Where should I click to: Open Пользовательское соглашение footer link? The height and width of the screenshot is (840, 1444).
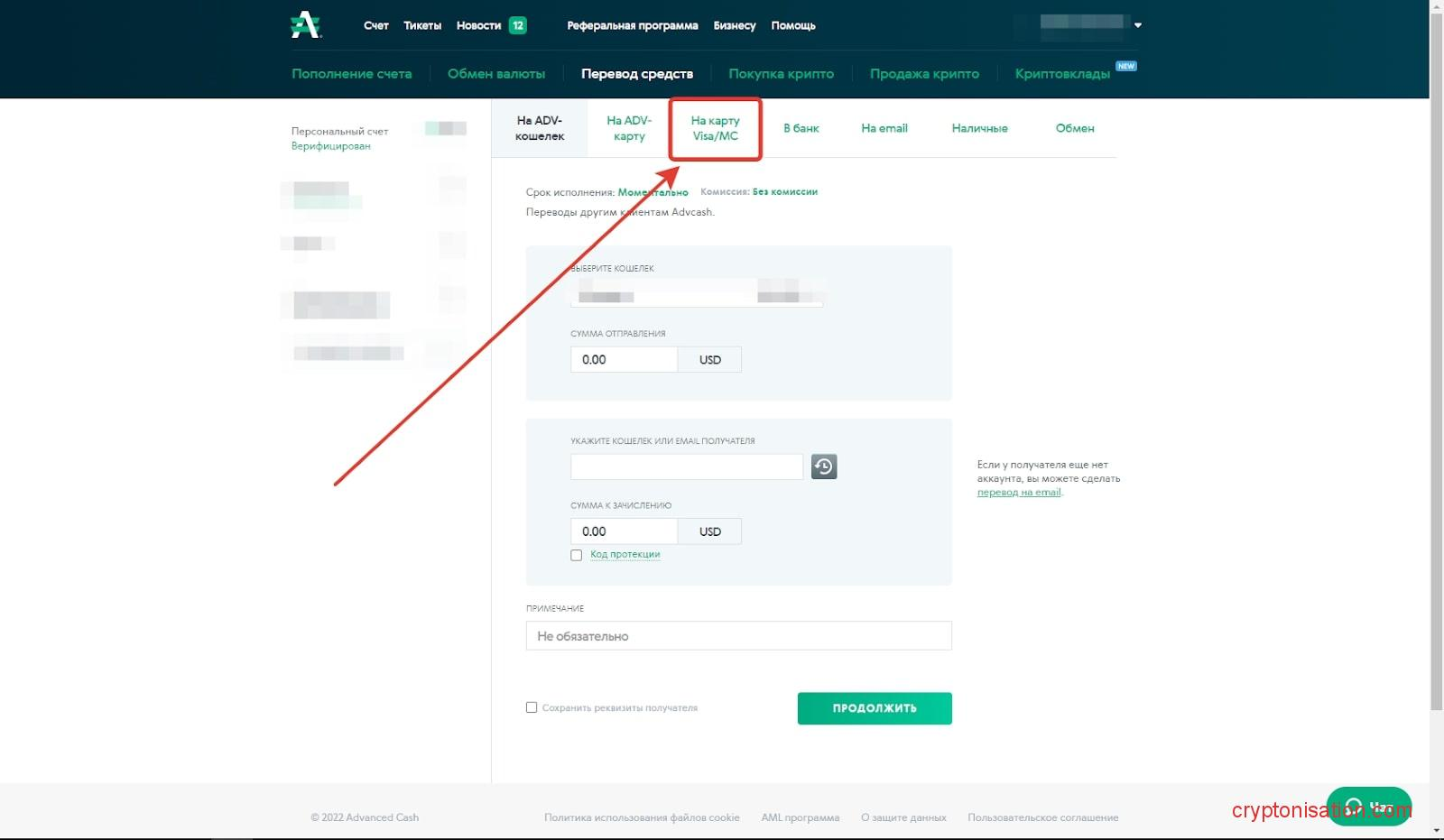(x=1042, y=817)
